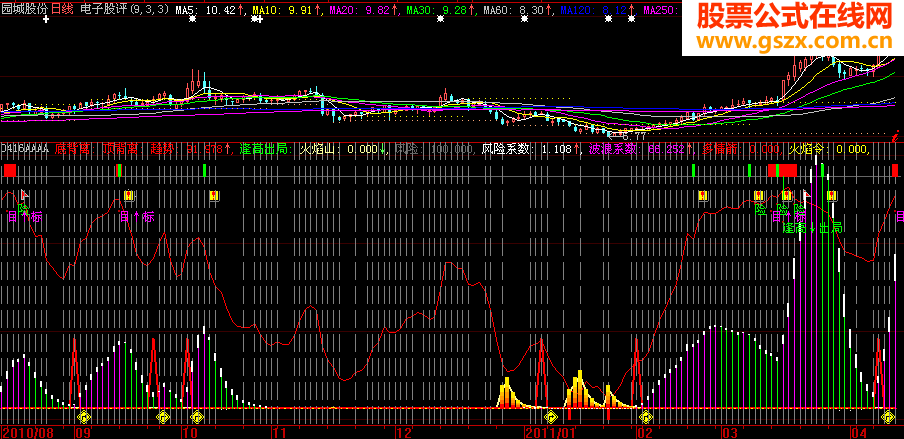Viewport: 904px width, 439px height.
Task: Click the 园城股份 stock name label
Action: point(25,9)
